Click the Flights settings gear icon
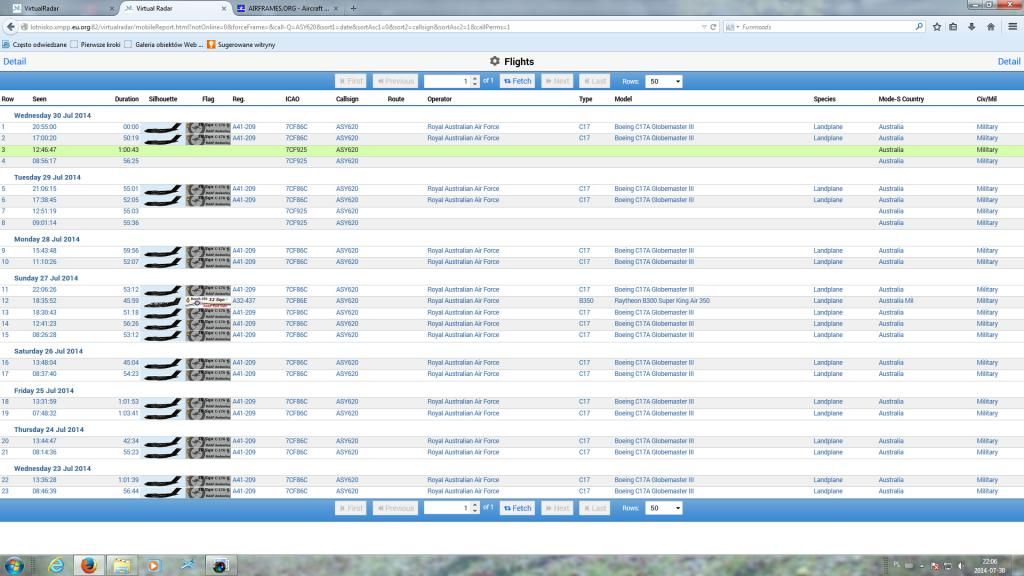The width and height of the screenshot is (1024, 576). [x=494, y=62]
